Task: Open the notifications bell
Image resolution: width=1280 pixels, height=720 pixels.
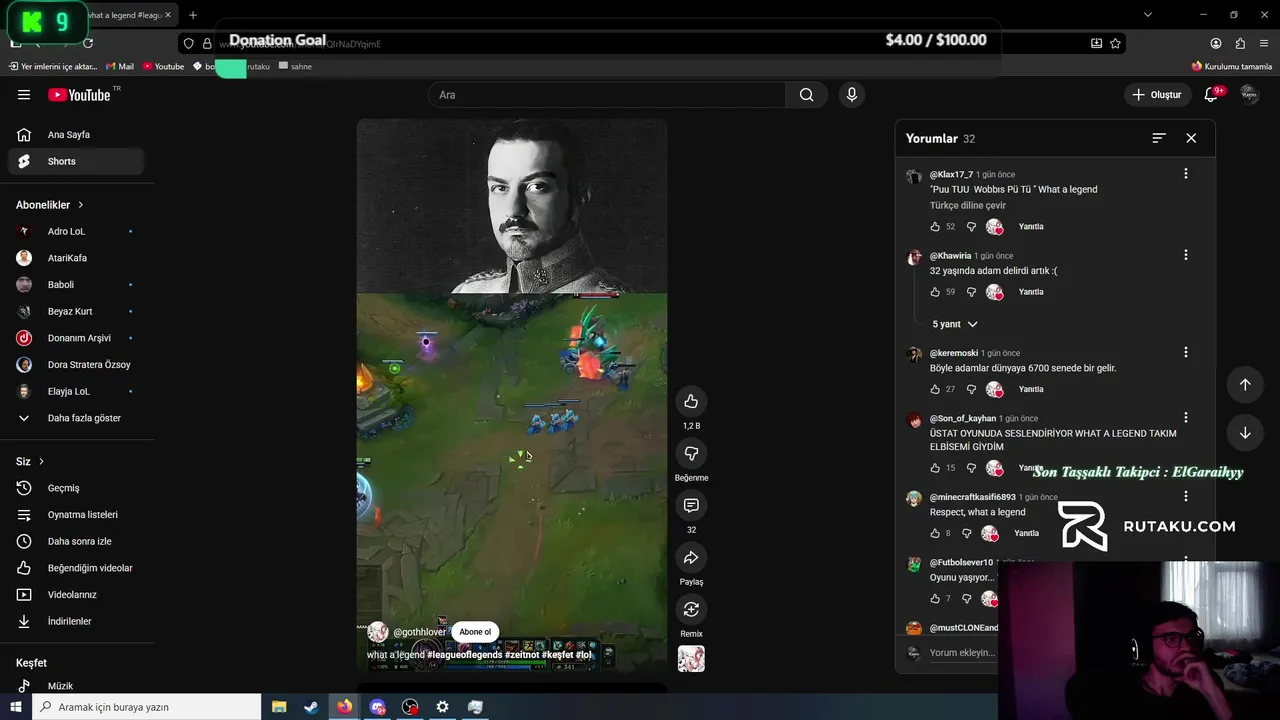Action: click(1211, 95)
